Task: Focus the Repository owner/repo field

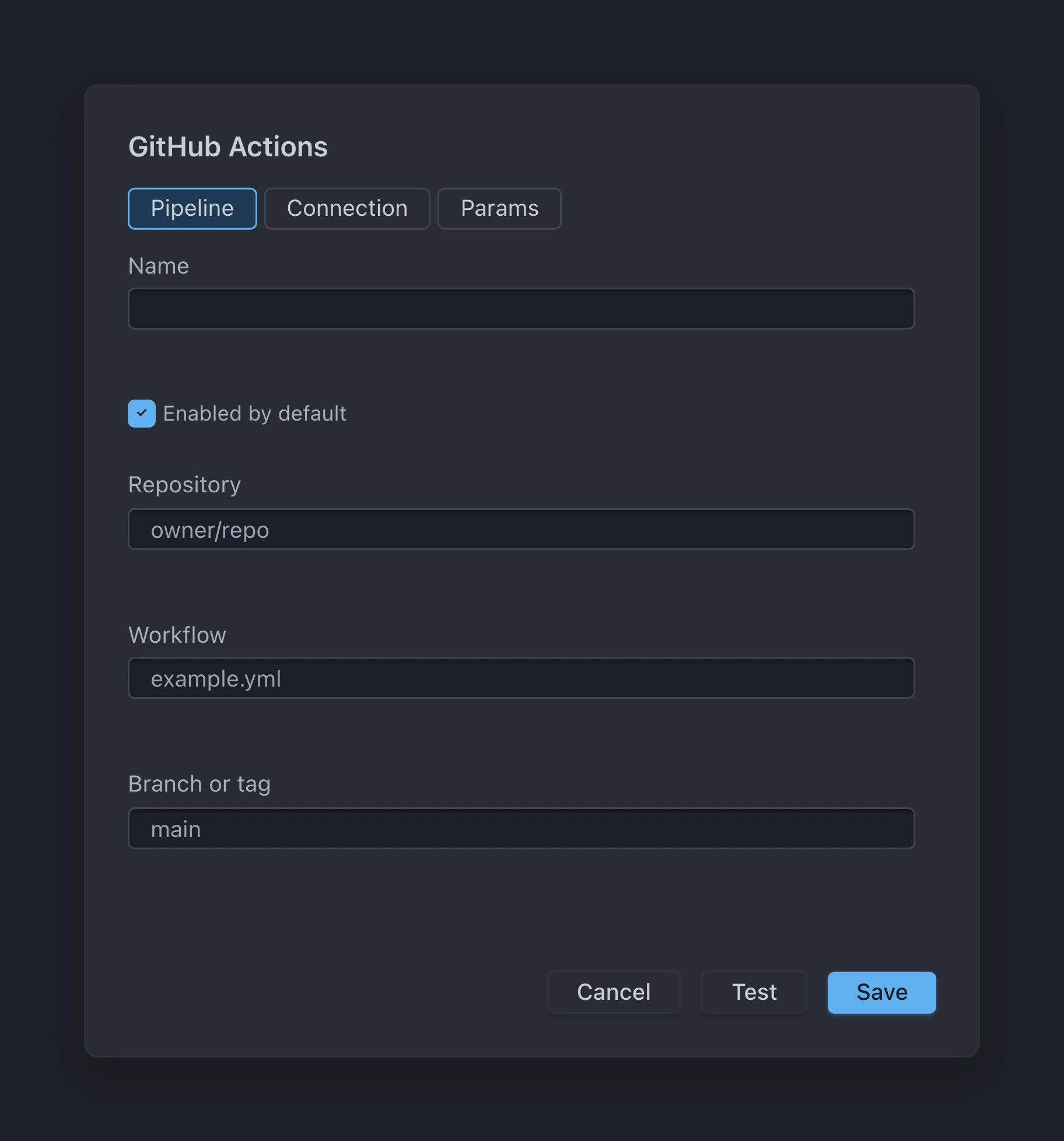Action: tap(521, 529)
